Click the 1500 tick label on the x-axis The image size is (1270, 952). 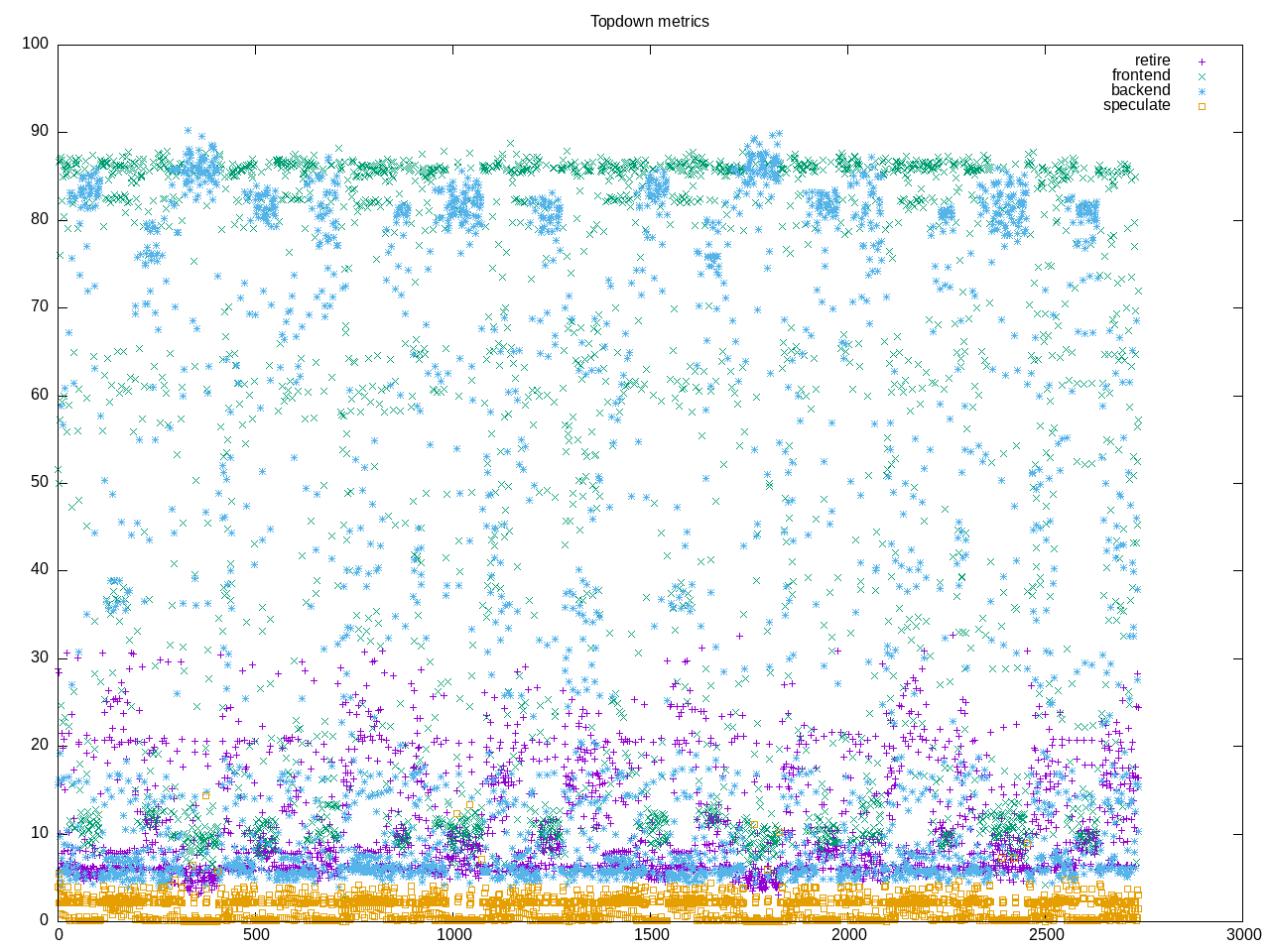pos(650,935)
